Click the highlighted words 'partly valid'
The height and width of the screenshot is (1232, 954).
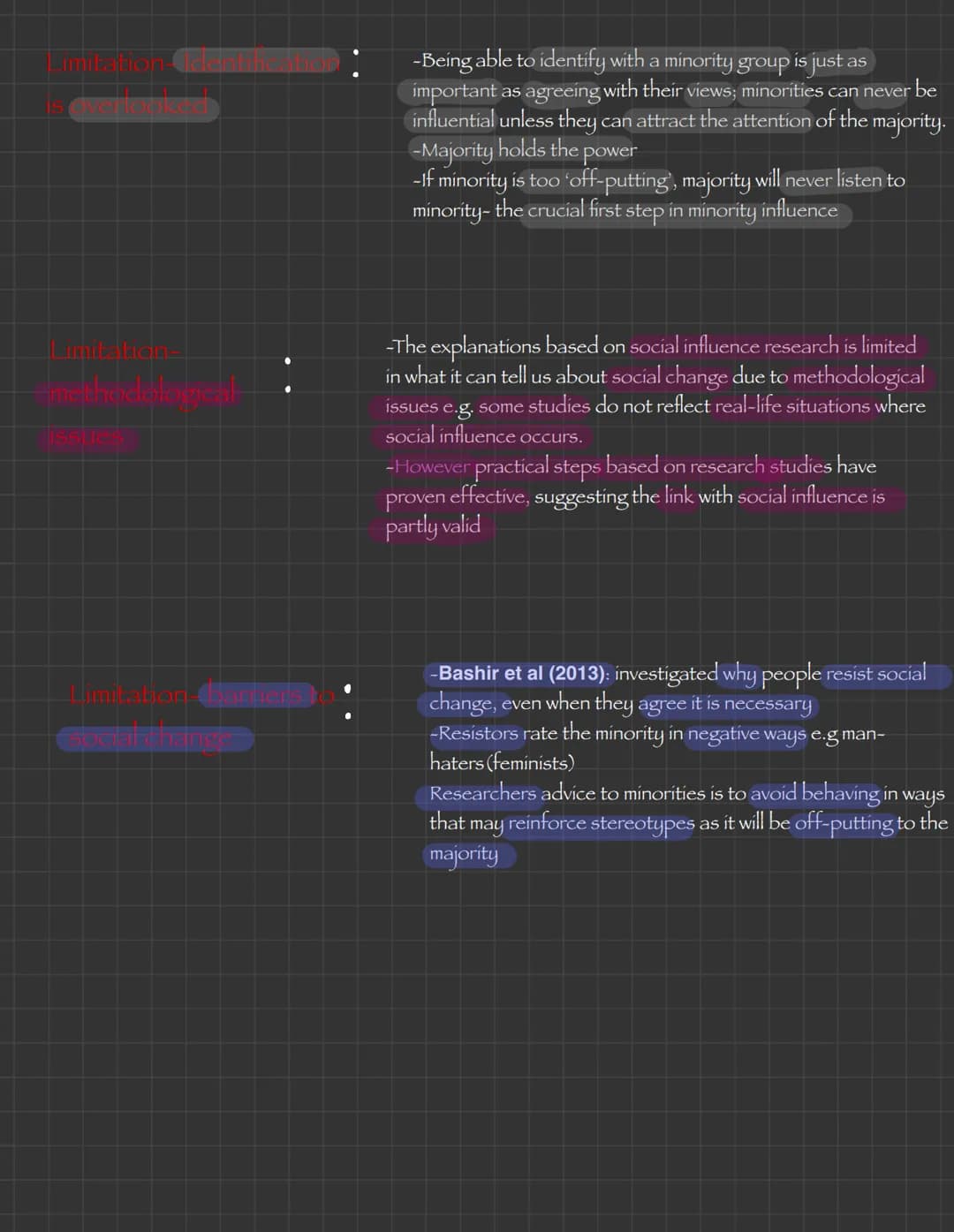coord(433,526)
